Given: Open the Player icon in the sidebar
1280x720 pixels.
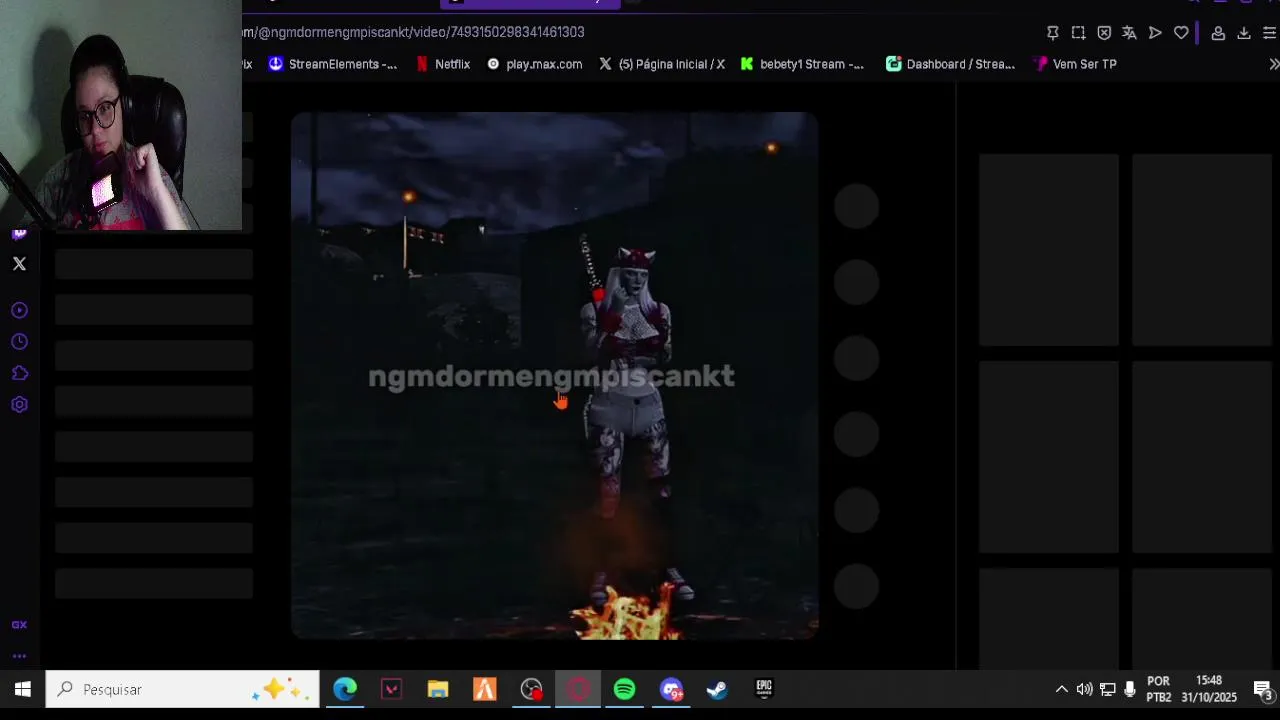Looking at the screenshot, I should click(x=19, y=311).
